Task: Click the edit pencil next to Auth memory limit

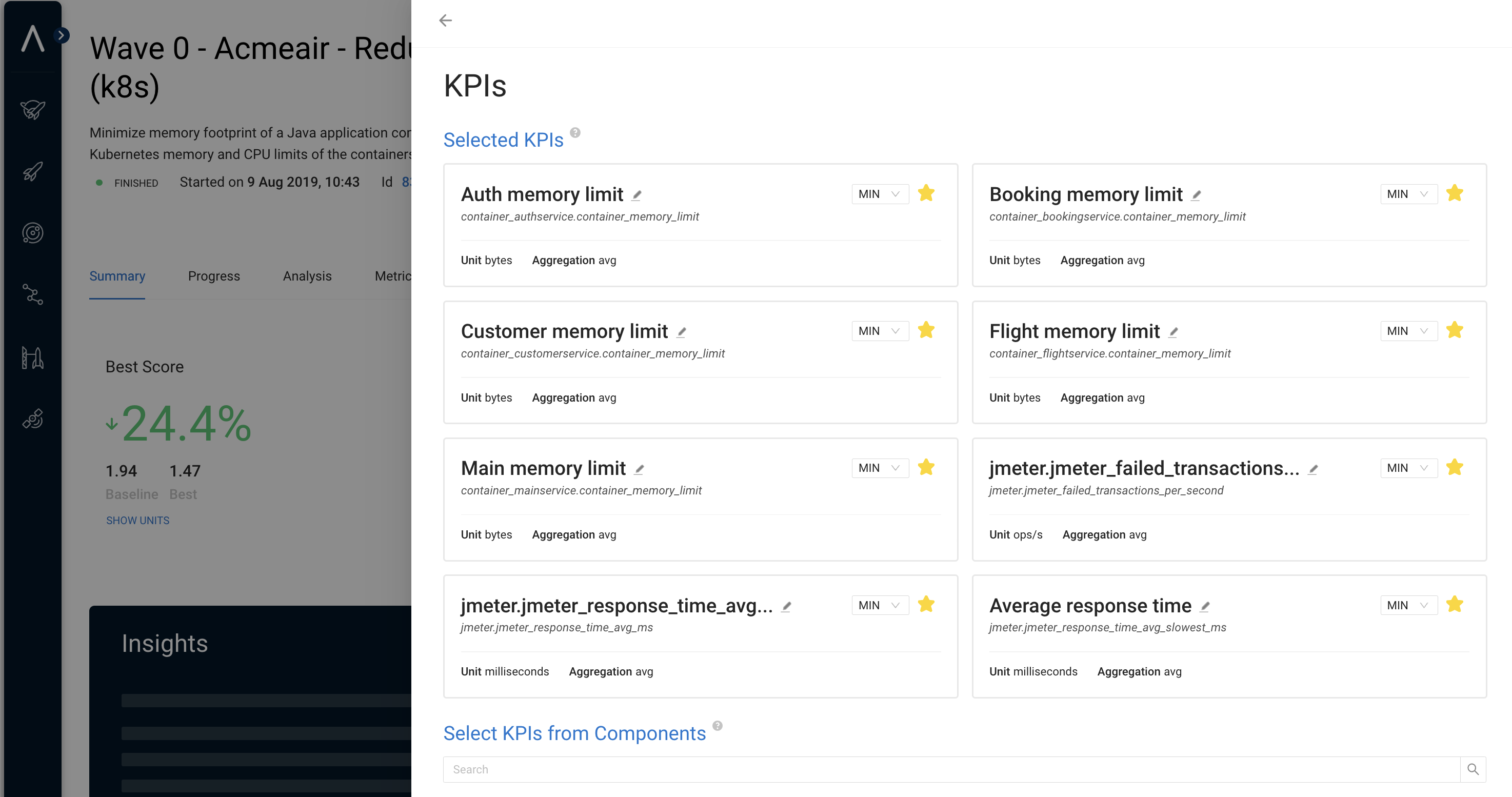Action: click(636, 195)
